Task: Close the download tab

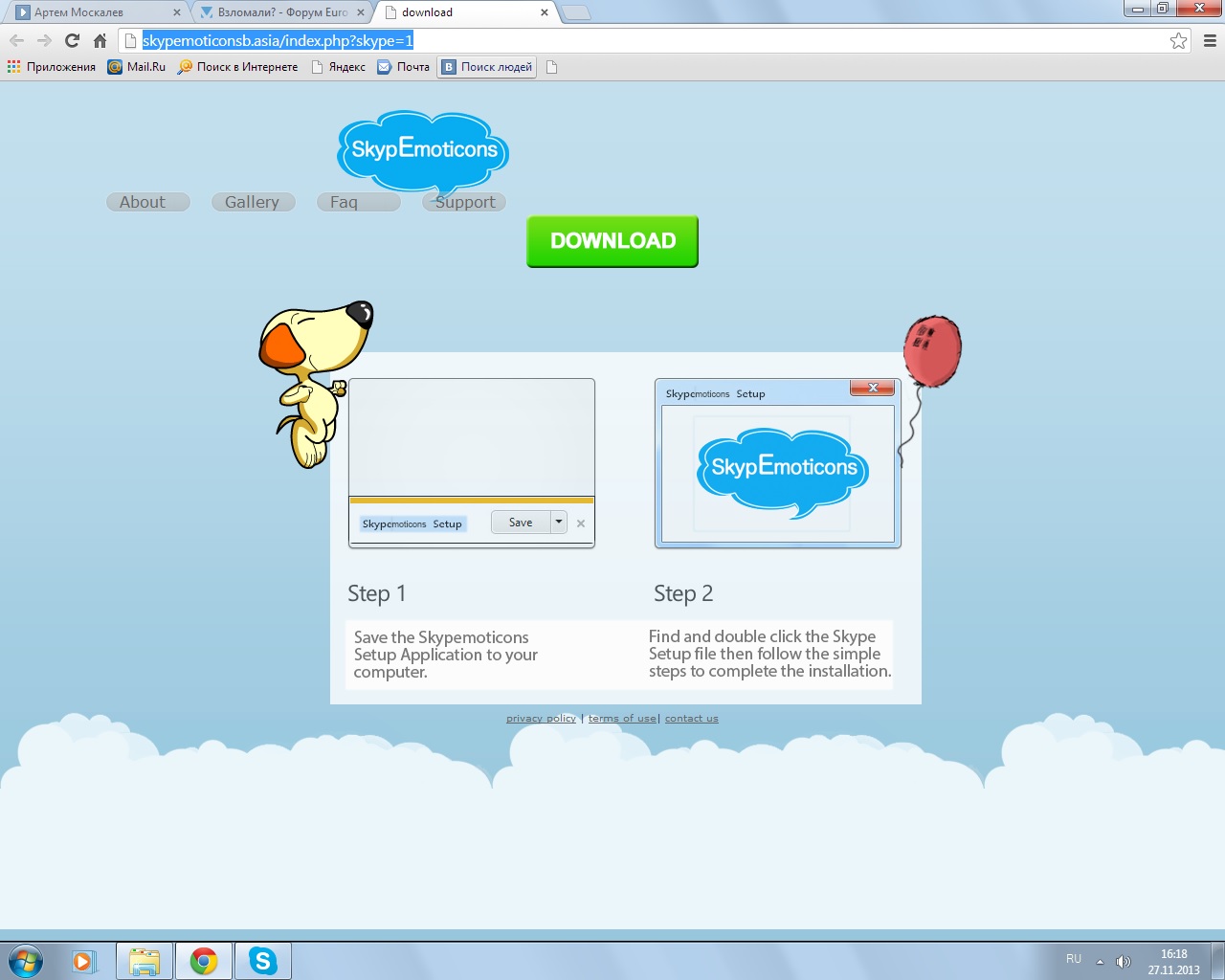Action: [545, 12]
